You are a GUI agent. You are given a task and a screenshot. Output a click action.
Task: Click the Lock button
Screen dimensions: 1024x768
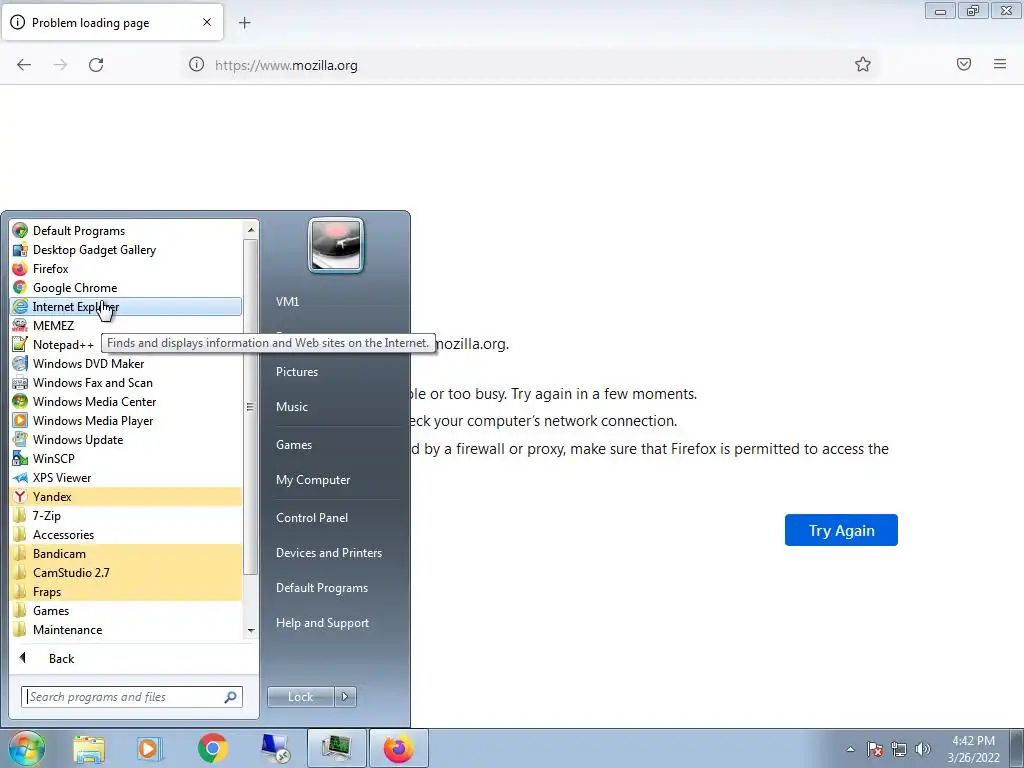click(300, 697)
